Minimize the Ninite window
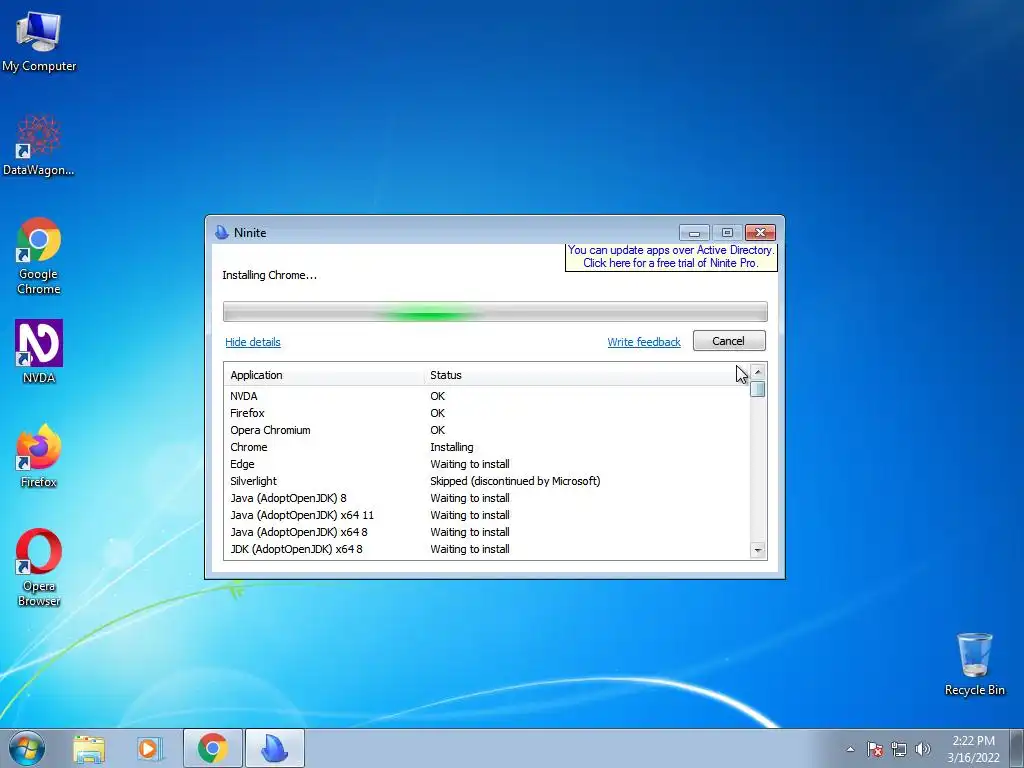 pos(694,232)
